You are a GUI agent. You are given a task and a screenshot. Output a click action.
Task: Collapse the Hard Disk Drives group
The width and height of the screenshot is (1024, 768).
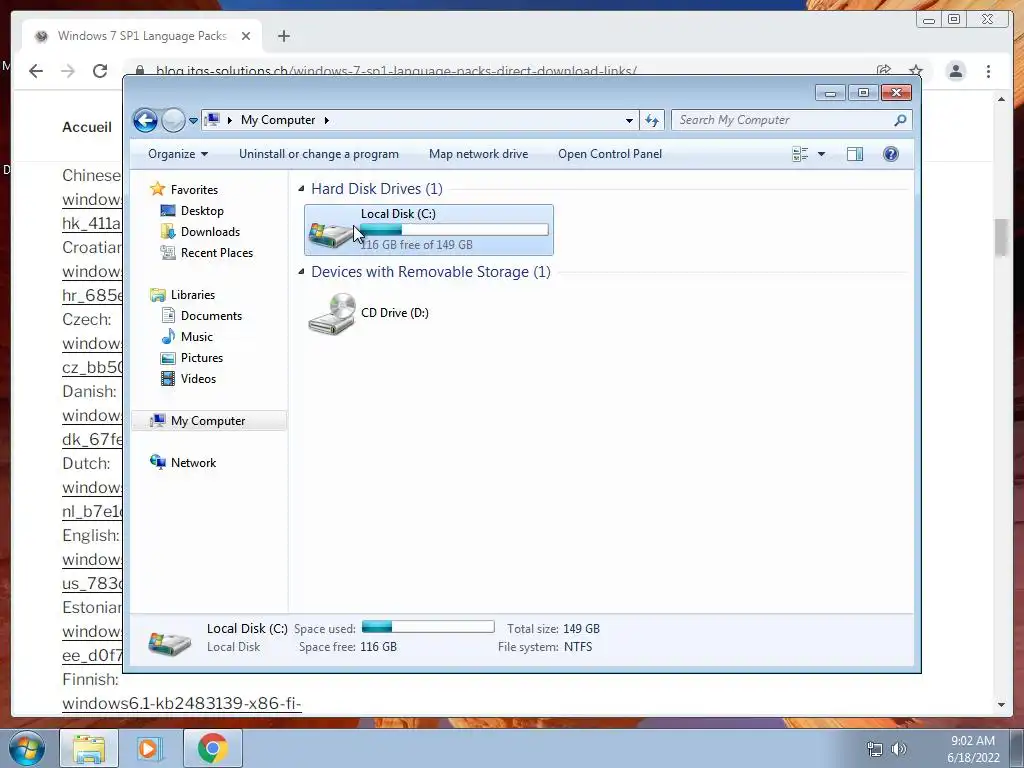(x=301, y=189)
